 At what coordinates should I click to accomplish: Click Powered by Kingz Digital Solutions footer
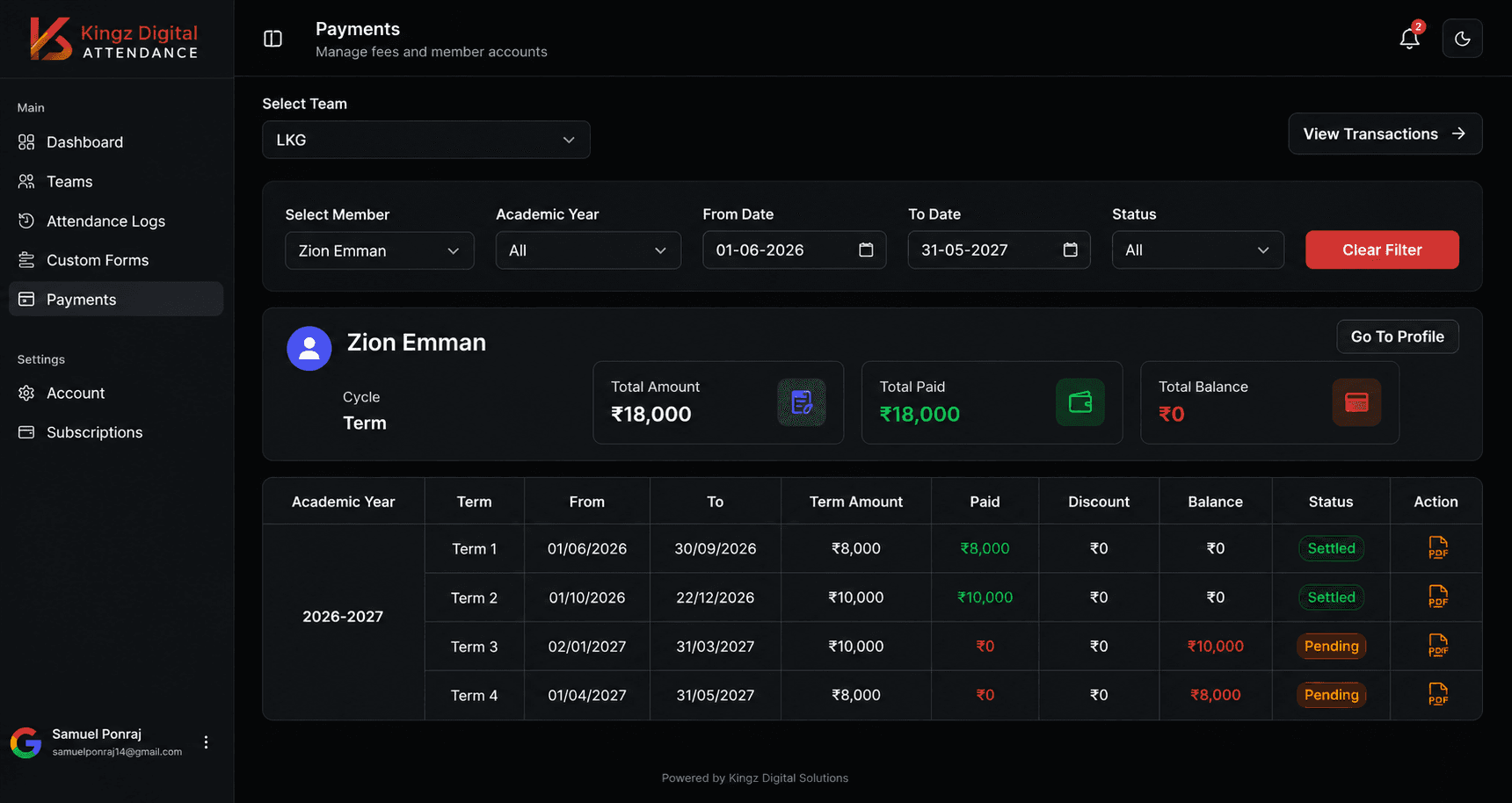point(754,778)
